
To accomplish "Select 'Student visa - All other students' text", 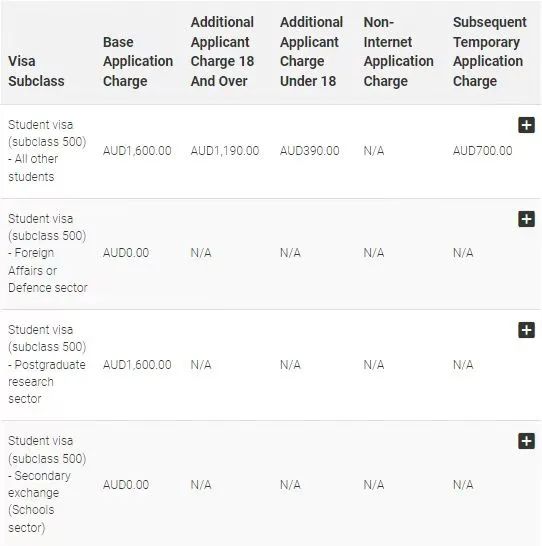I will (x=47, y=151).
